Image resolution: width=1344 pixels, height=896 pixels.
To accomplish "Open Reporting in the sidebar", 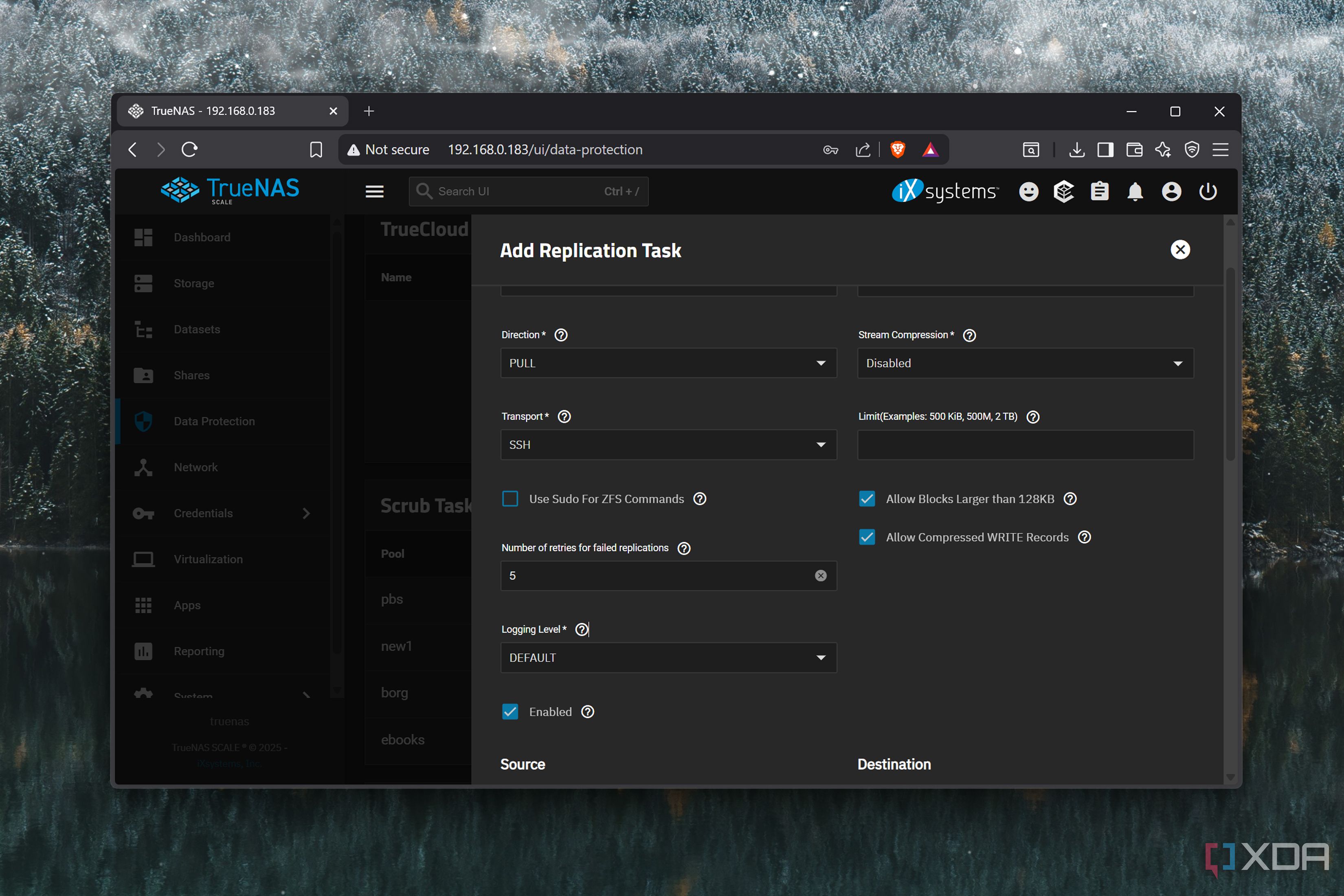I will 223,651.
